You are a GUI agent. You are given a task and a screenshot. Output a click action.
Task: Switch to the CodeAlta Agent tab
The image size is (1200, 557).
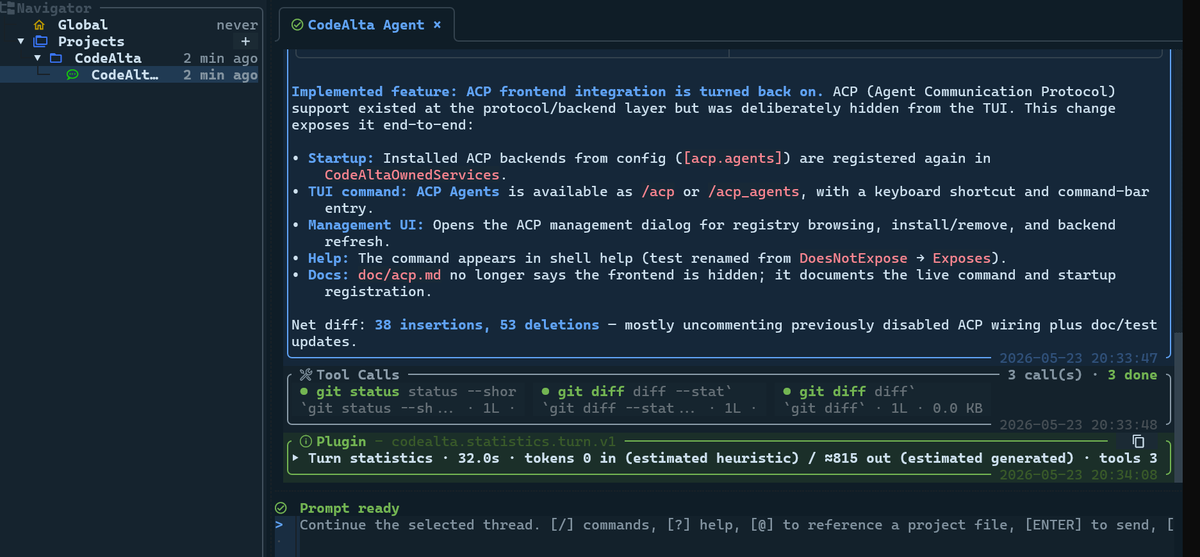[366, 25]
